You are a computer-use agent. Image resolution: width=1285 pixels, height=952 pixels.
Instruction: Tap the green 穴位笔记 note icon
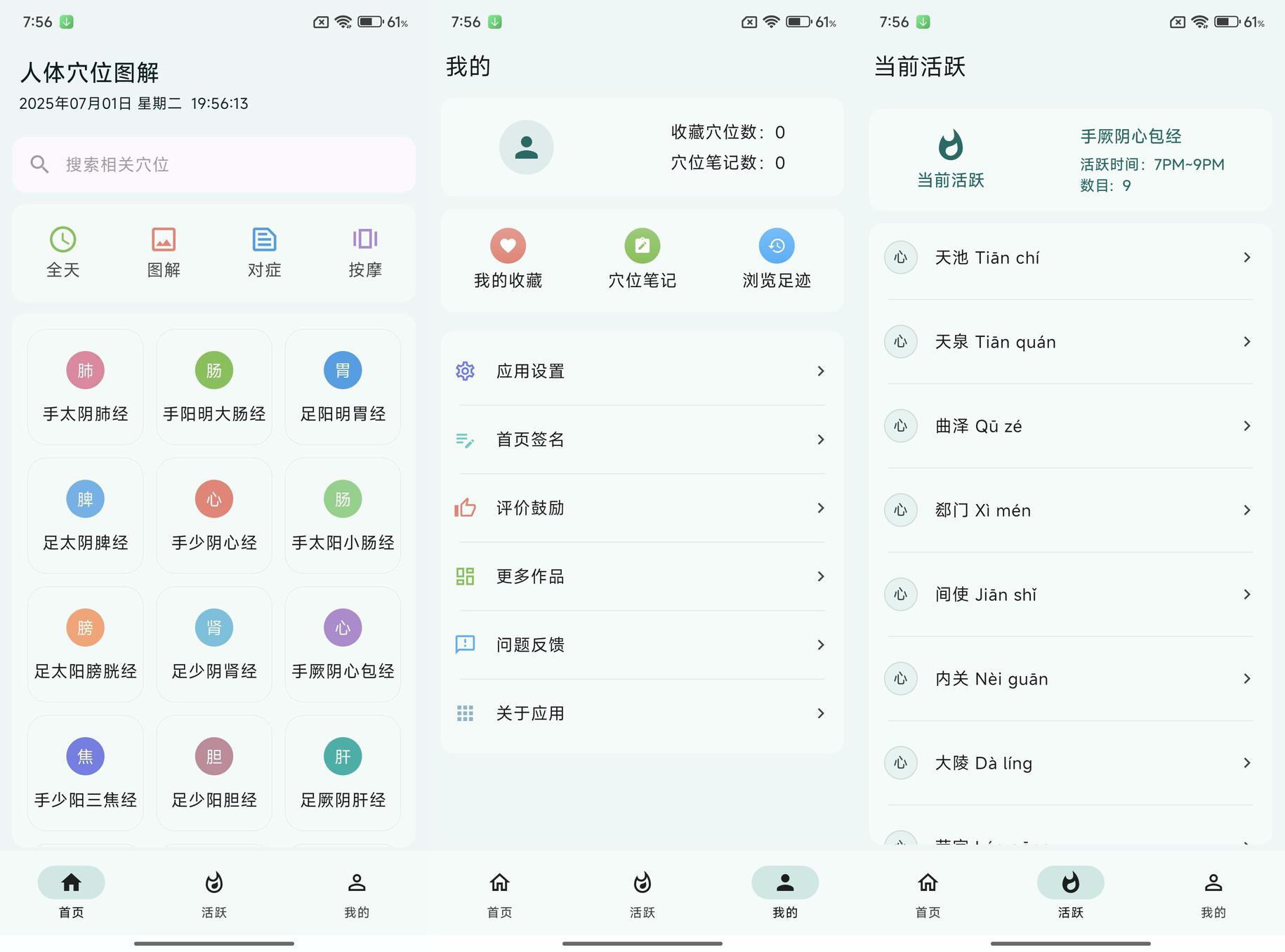pyautogui.click(x=642, y=246)
